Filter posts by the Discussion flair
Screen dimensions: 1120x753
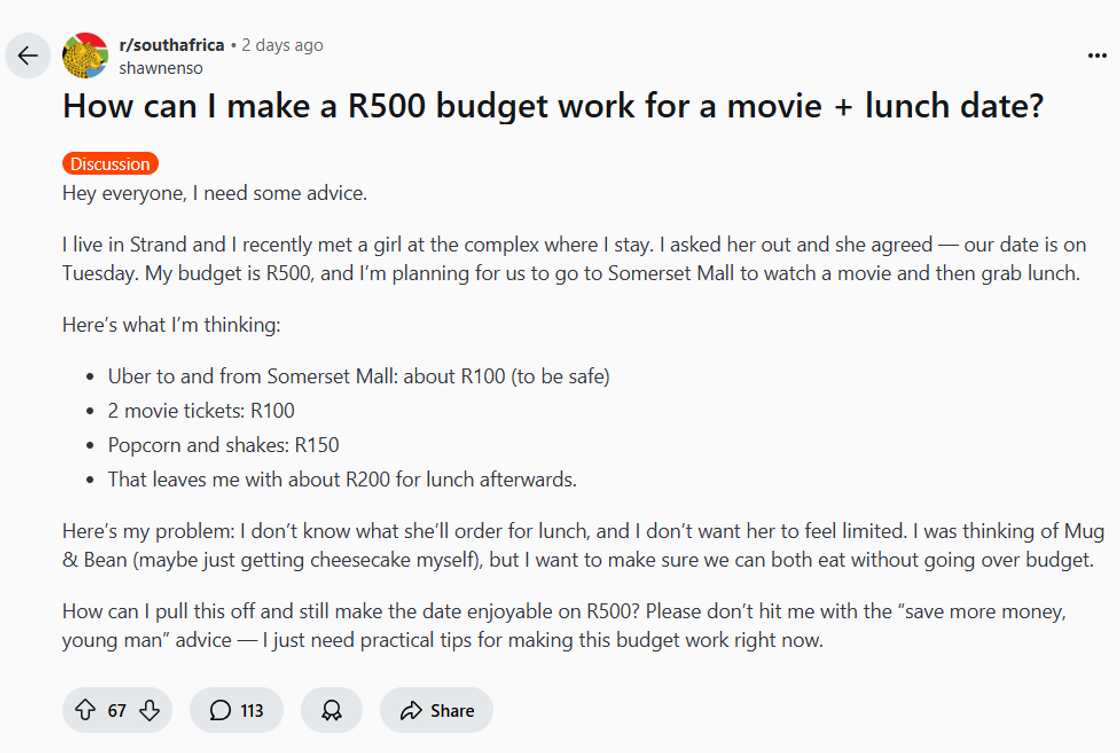pyautogui.click(x=110, y=164)
